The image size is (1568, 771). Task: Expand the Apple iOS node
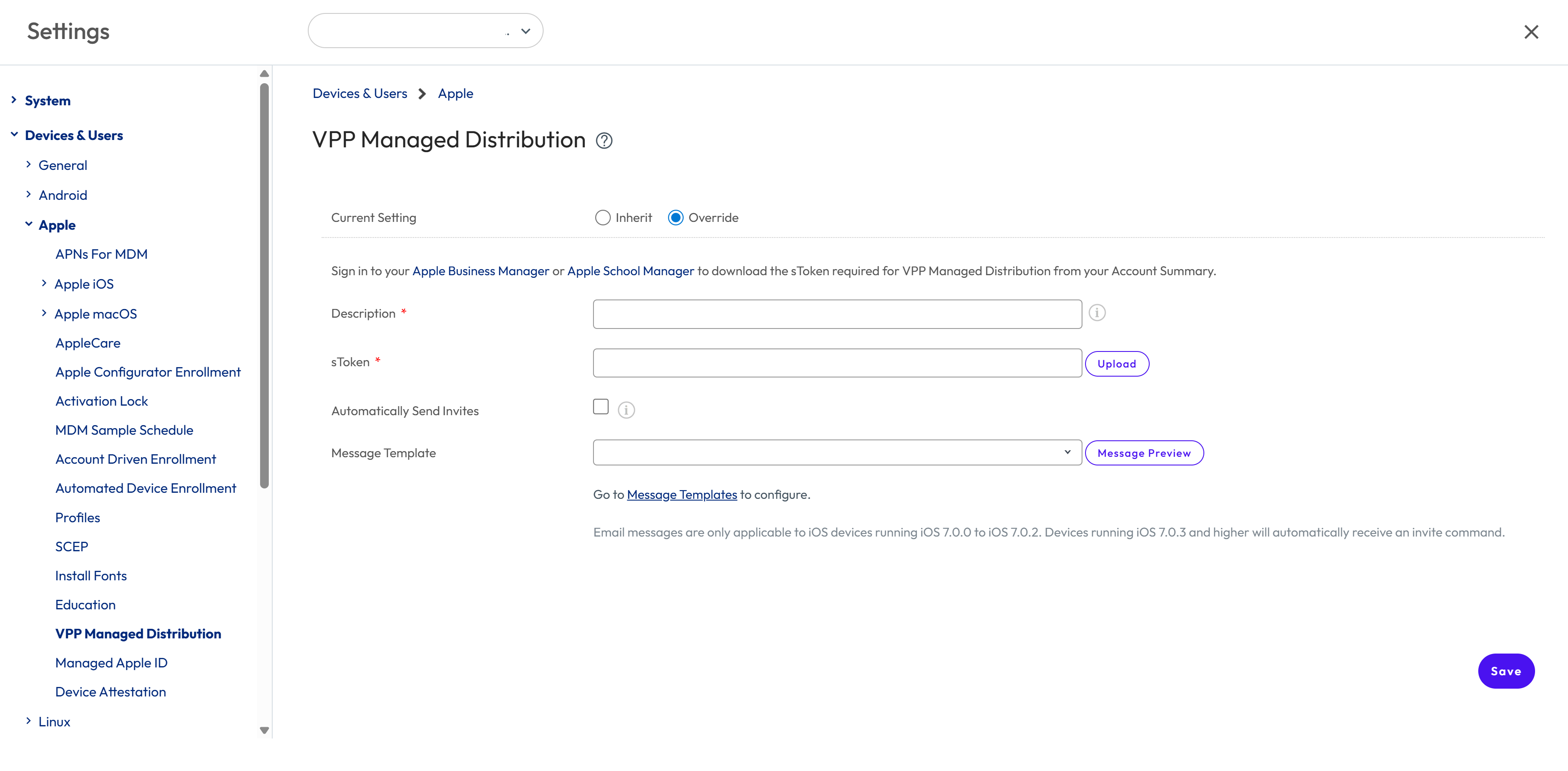44,283
